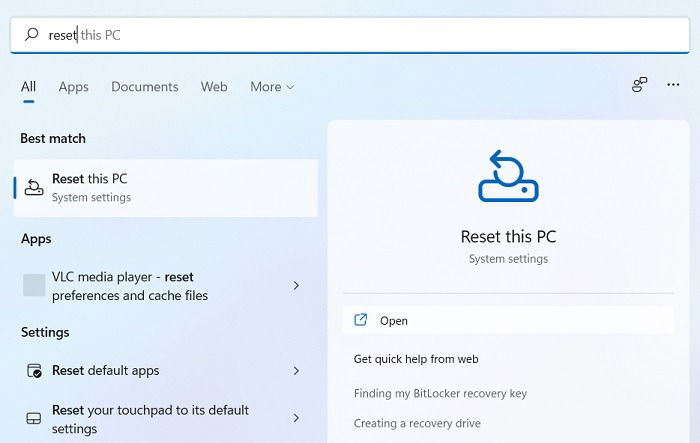
Task: Open the three-dot options menu
Action: (673, 84)
